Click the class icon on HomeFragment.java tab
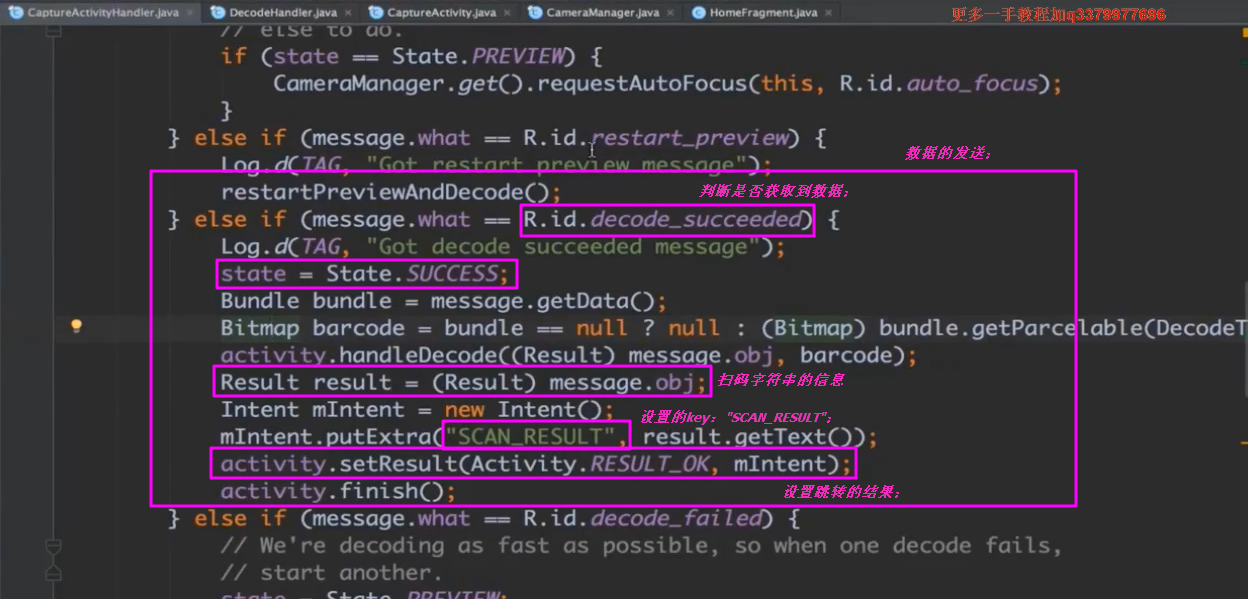This screenshot has height=599, width=1248. click(697, 13)
